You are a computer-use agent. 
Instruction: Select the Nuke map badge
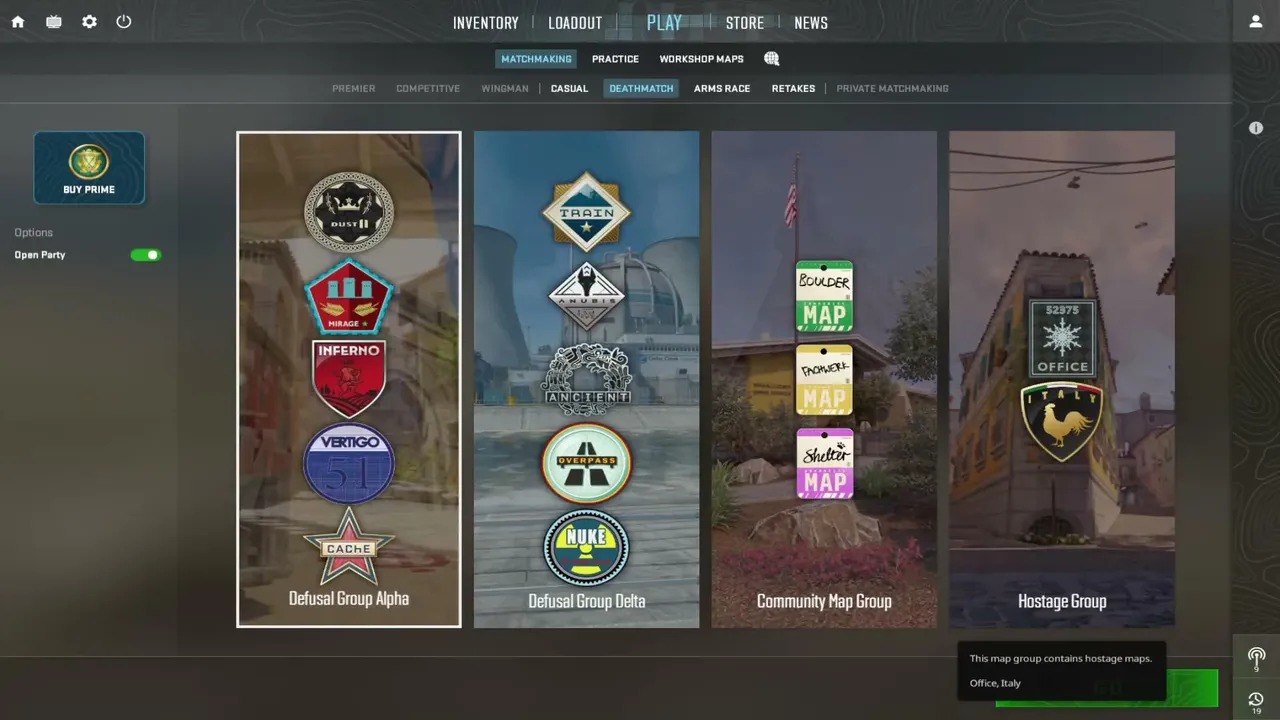[x=587, y=547]
